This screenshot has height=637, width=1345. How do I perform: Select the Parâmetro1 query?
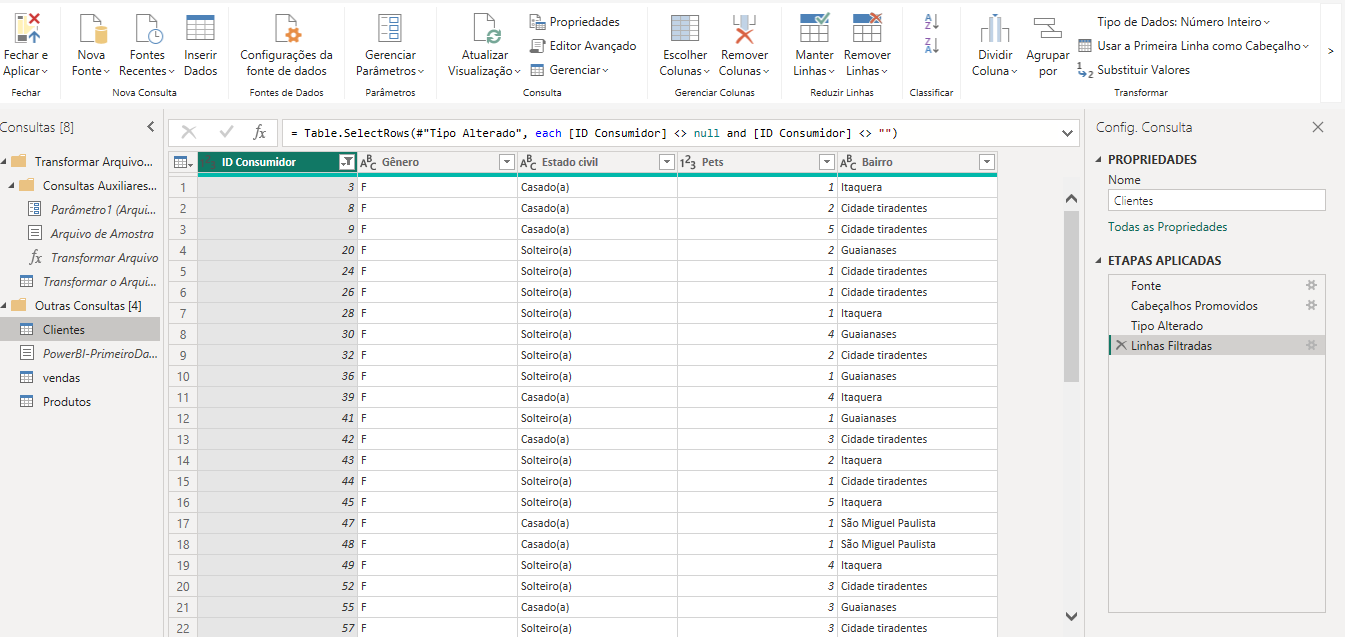click(x=90, y=209)
